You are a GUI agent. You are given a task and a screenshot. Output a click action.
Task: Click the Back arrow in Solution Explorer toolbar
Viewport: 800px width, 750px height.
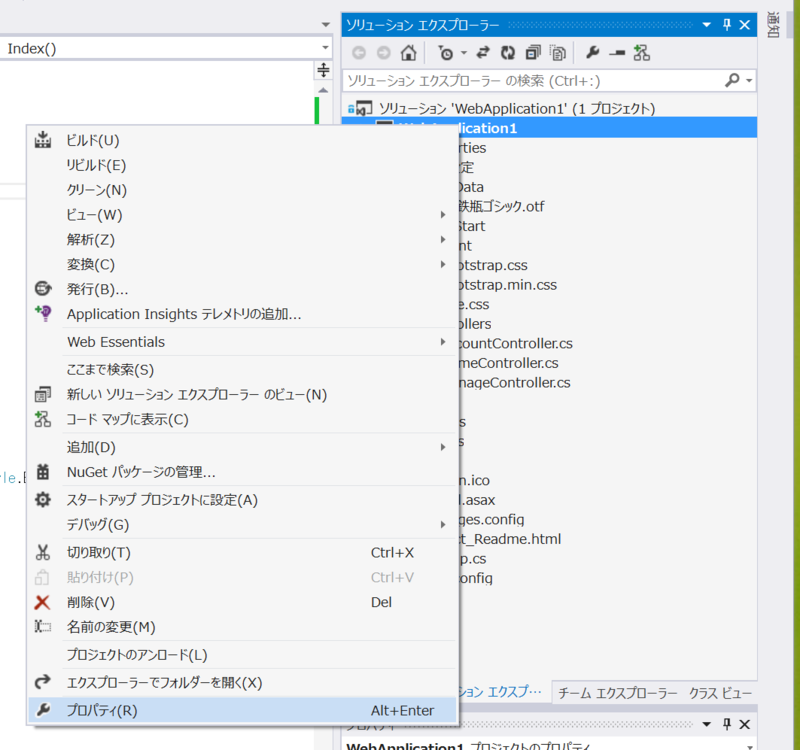click(359, 53)
